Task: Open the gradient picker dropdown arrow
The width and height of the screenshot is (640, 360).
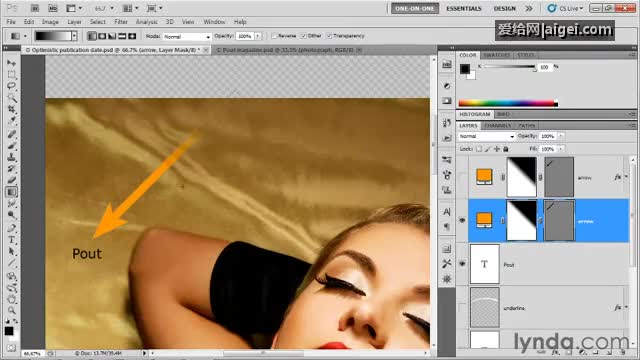Action: click(x=74, y=36)
